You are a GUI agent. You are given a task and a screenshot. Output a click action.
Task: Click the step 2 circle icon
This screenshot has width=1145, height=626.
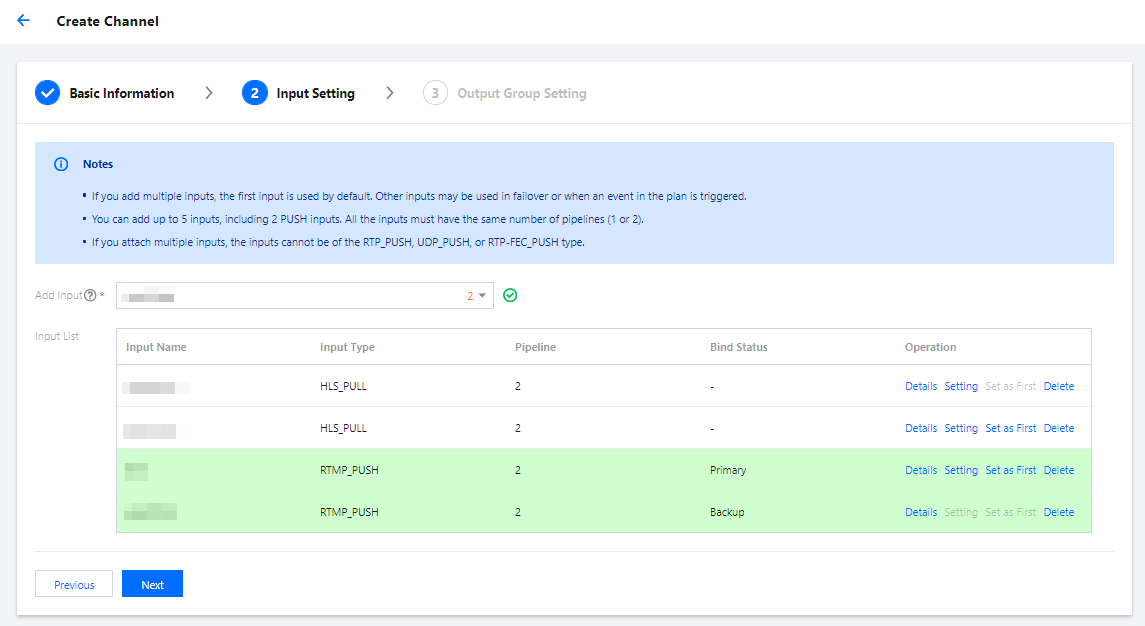pyautogui.click(x=255, y=93)
